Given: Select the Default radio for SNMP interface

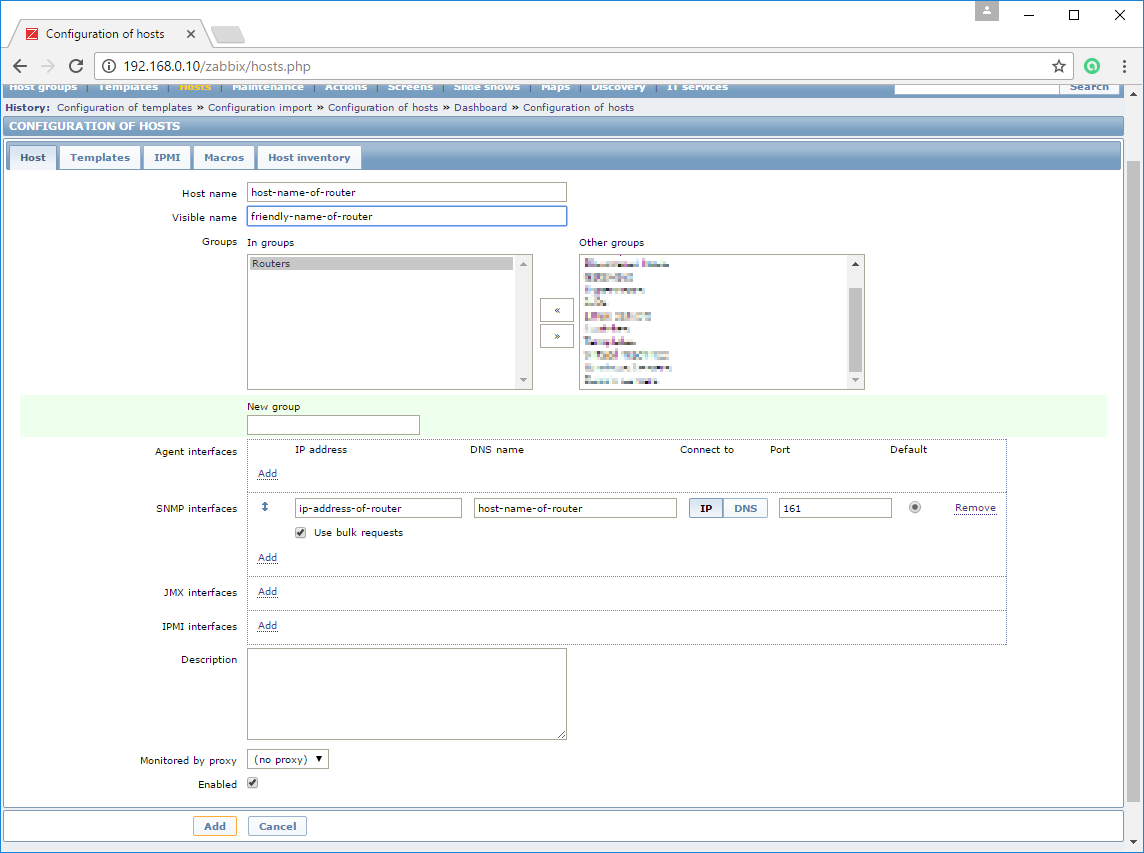Looking at the screenshot, I should click(x=915, y=507).
